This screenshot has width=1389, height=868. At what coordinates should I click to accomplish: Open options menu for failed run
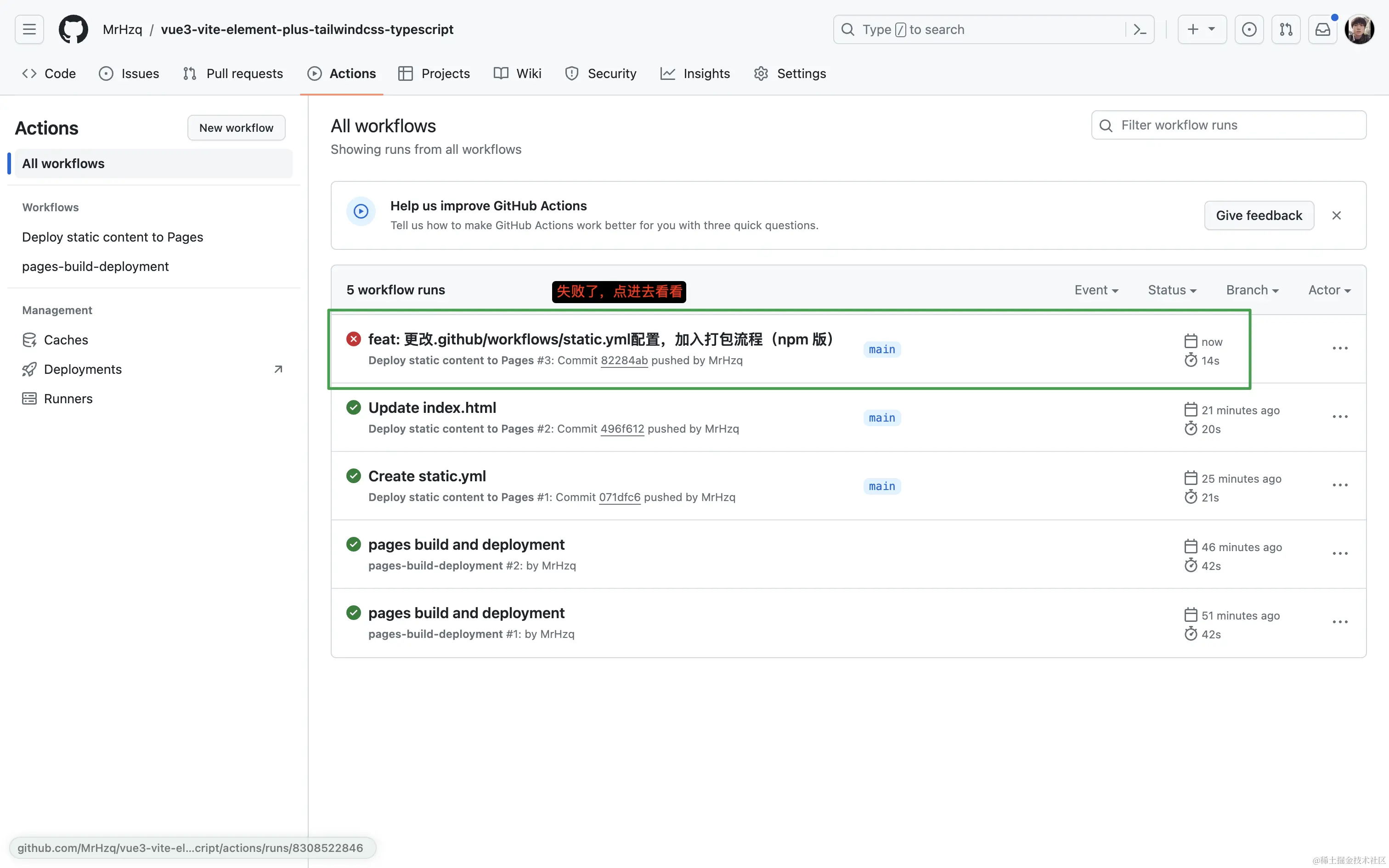pyautogui.click(x=1340, y=349)
